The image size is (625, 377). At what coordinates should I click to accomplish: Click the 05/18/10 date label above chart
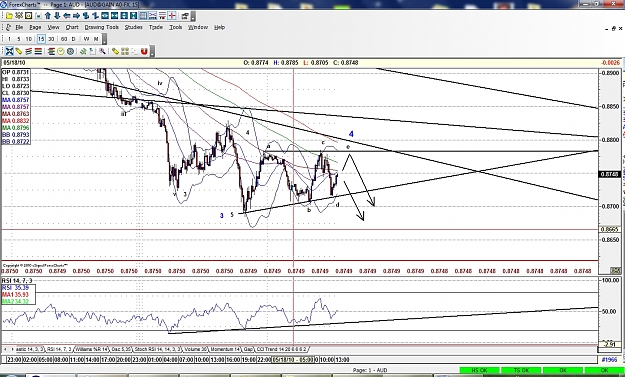pos(14,63)
